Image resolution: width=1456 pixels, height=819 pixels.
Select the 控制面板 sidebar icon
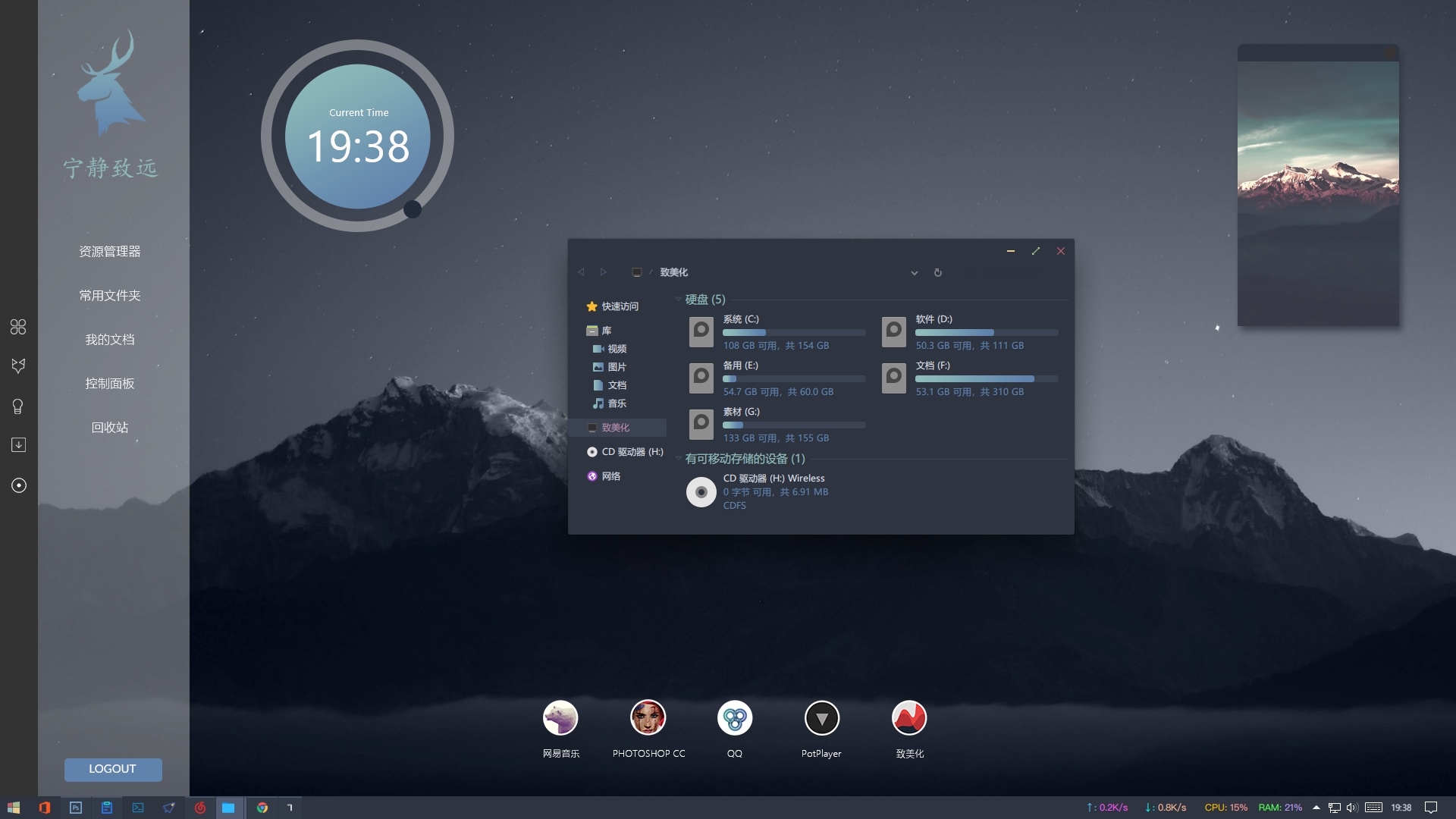109,383
